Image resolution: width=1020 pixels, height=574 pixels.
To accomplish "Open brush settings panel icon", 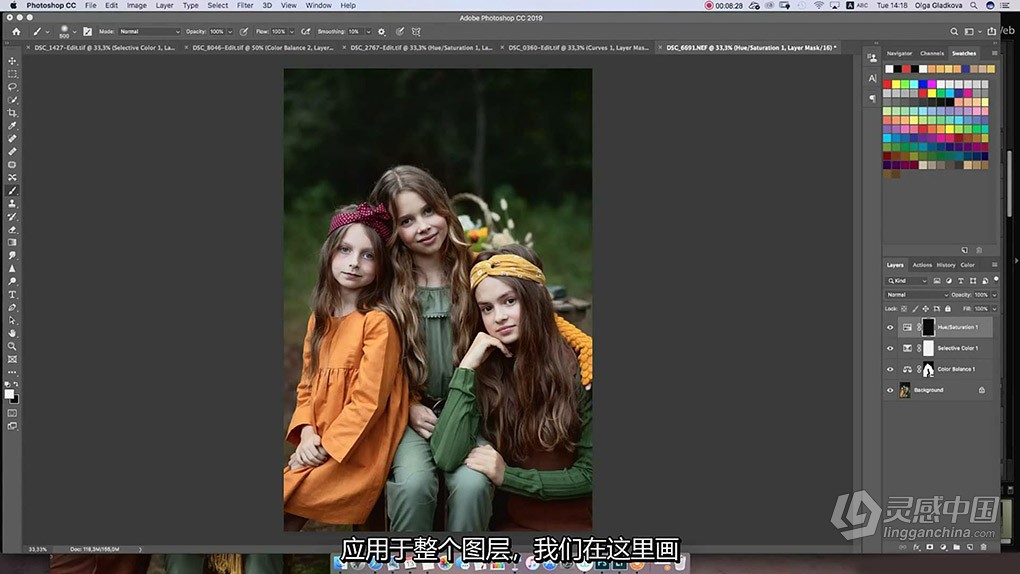I will (87, 31).
